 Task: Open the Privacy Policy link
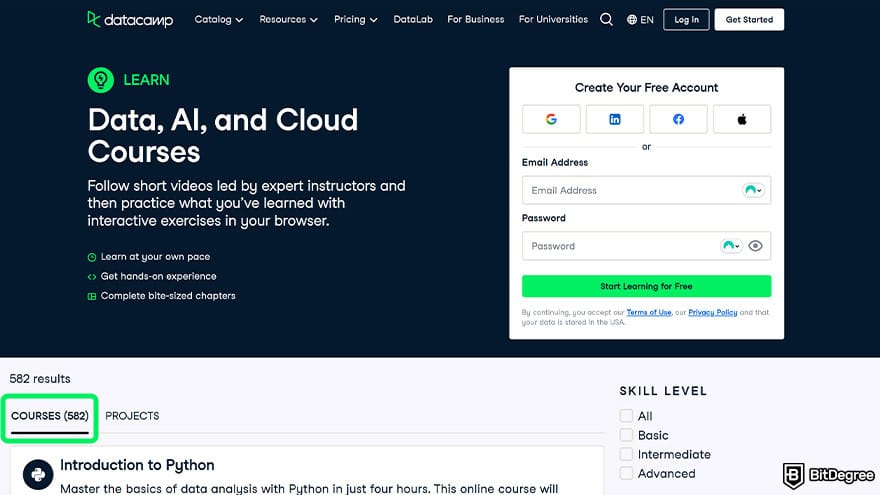coord(713,313)
